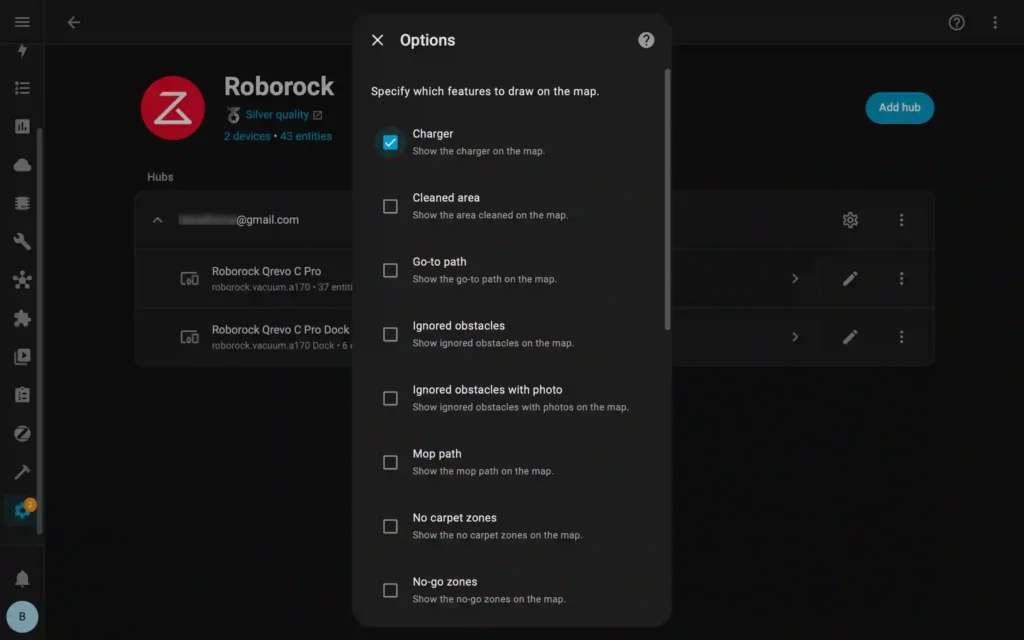The width and height of the screenshot is (1024, 640).
Task: Open the top-right three-dot overflow menu
Action: pyautogui.click(x=995, y=21)
